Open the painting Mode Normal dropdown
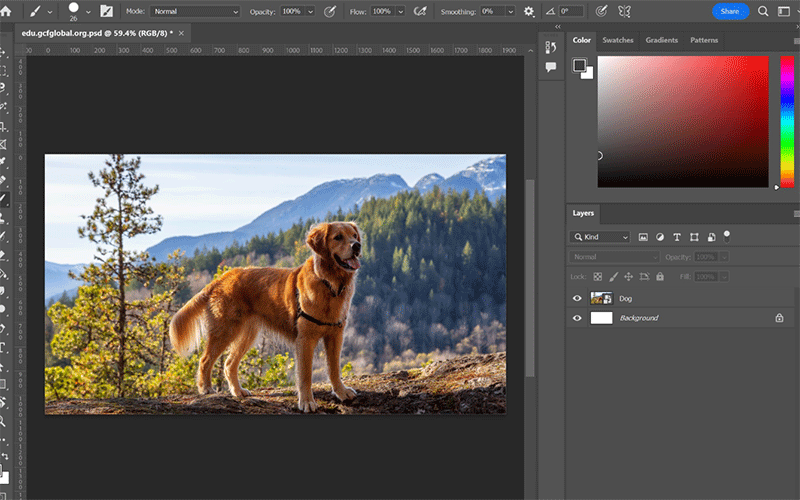 point(195,11)
